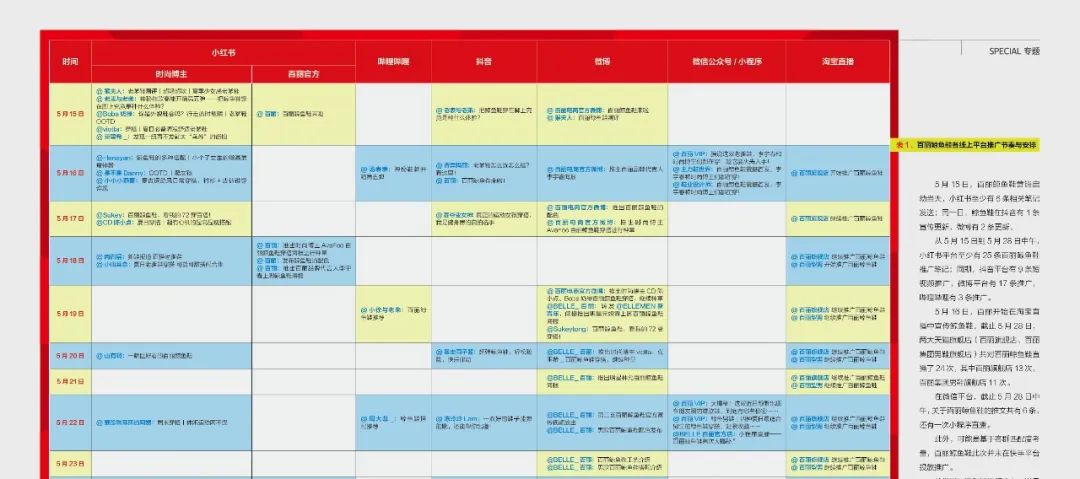The width and height of the screenshot is (1080, 479).
Task: Select the 5月23日 date cell
Action: (x=70, y=464)
